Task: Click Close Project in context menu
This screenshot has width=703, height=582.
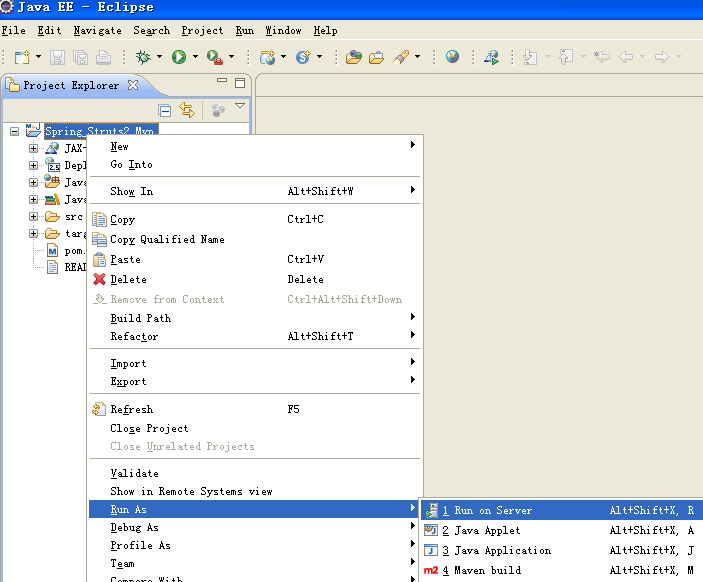Action: click(255, 428)
